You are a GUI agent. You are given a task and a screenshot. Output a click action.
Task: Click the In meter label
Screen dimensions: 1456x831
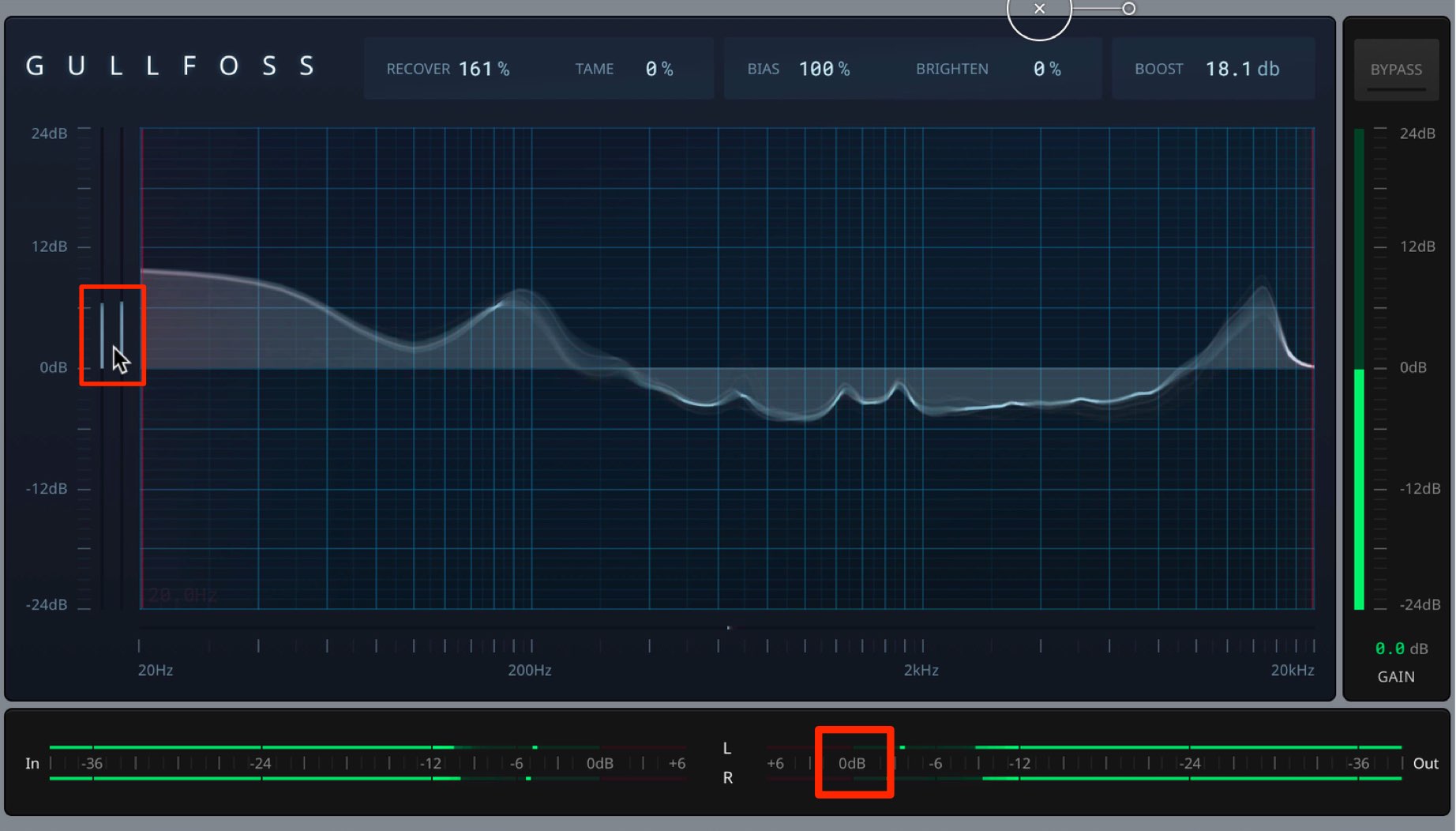32,764
